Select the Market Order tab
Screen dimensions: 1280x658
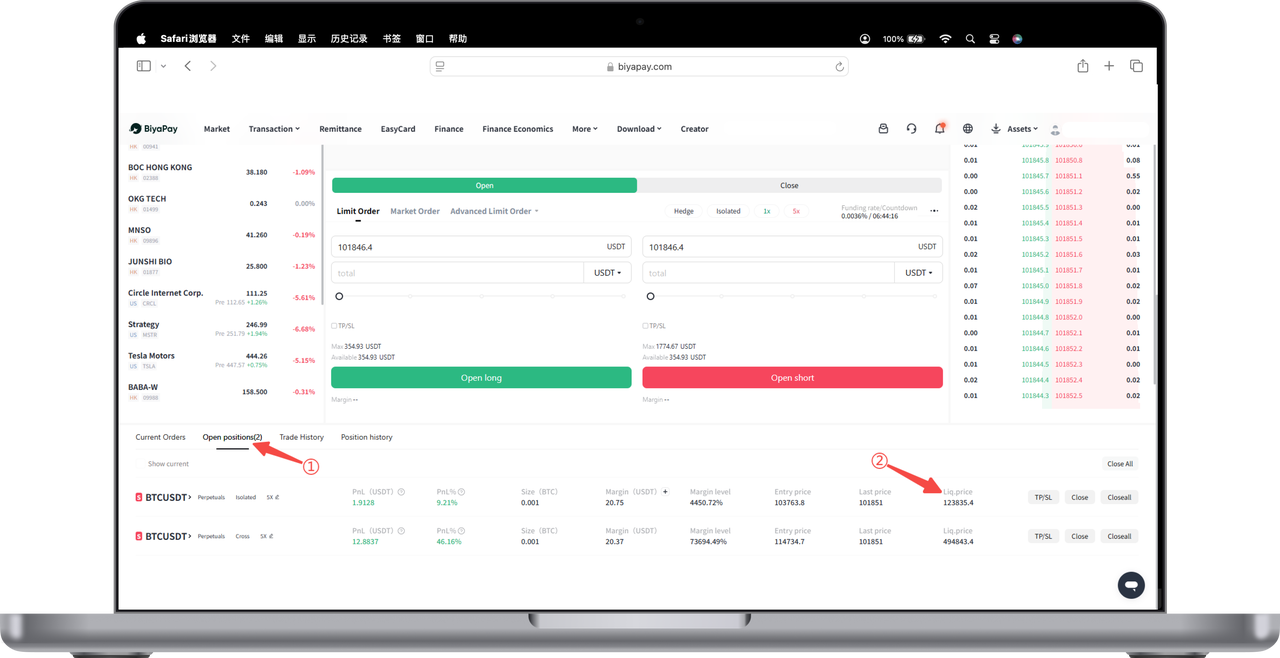415,211
